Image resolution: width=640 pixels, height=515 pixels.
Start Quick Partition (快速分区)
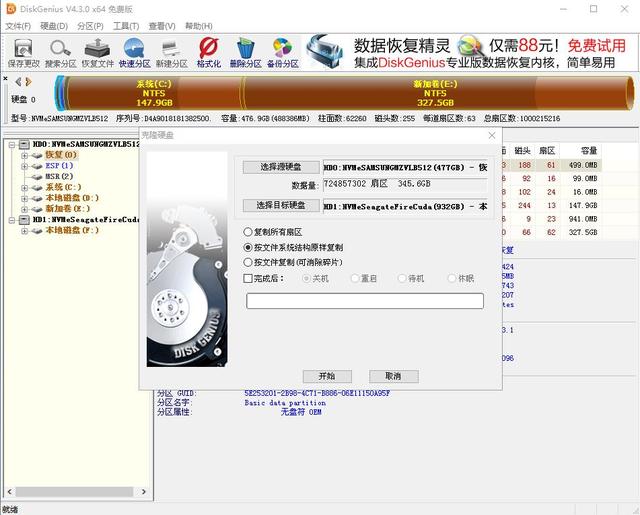pos(134,53)
